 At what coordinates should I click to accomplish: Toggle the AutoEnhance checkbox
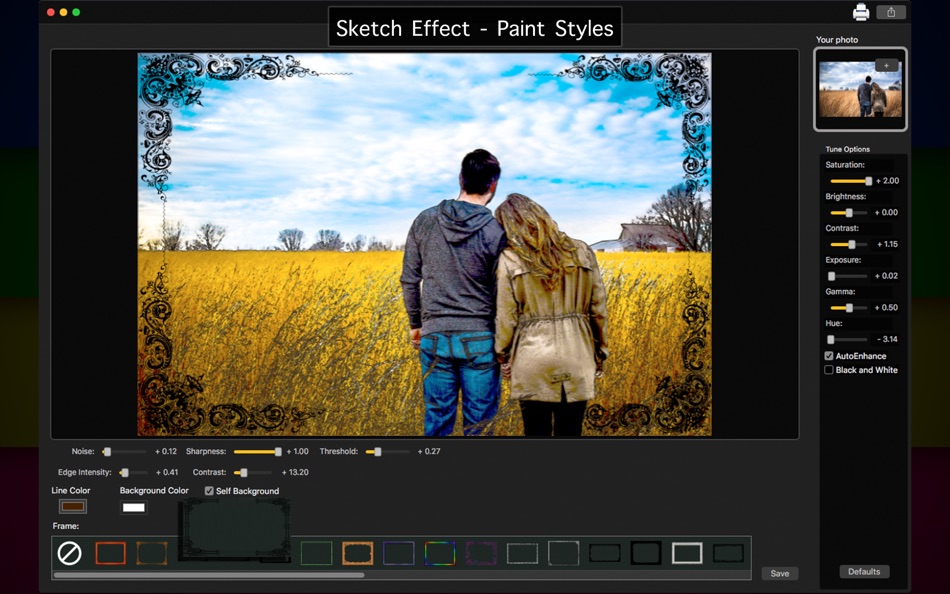[x=829, y=356]
